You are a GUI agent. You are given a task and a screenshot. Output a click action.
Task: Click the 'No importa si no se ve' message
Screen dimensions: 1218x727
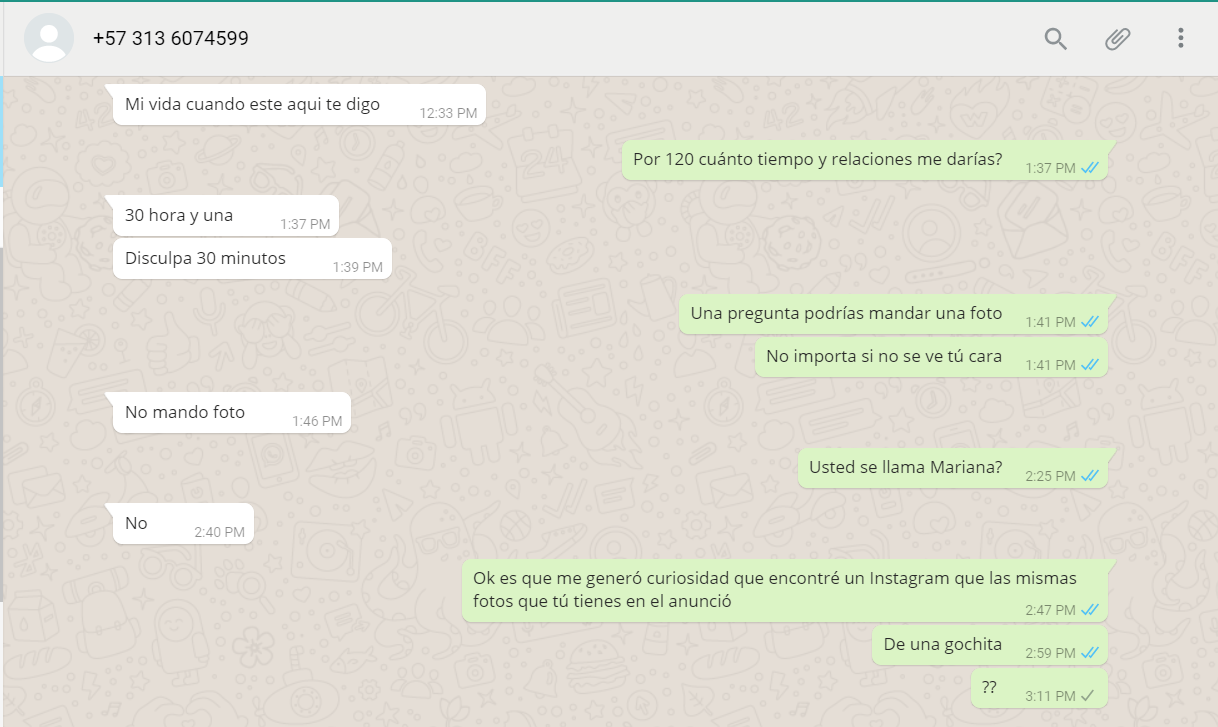(931, 357)
